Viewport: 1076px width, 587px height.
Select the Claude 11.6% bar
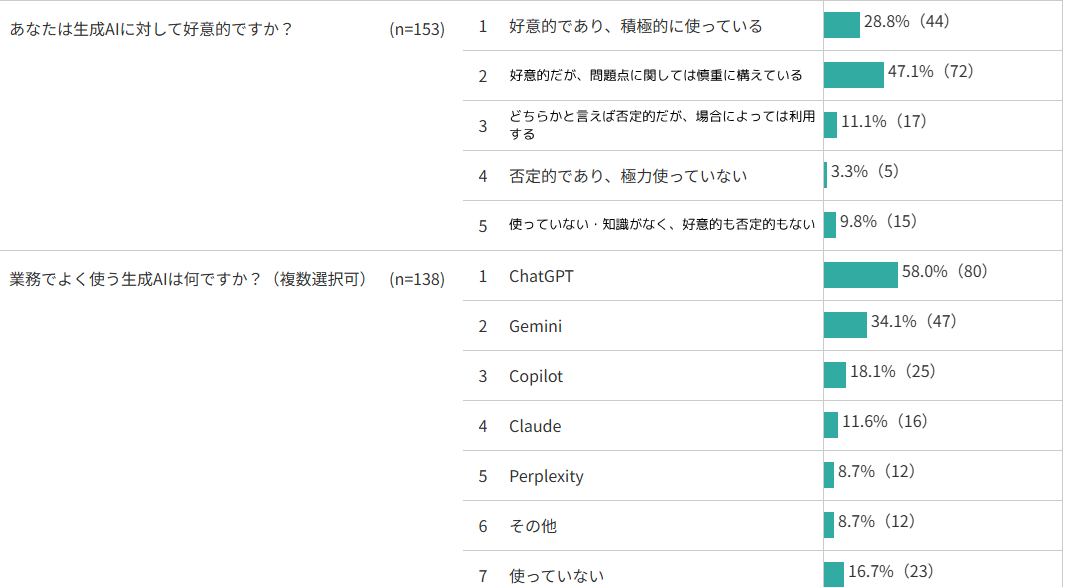click(x=831, y=425)
